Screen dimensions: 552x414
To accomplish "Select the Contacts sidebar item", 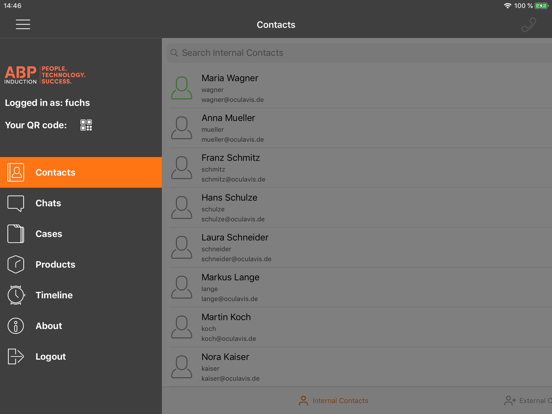I will point(81,172).
